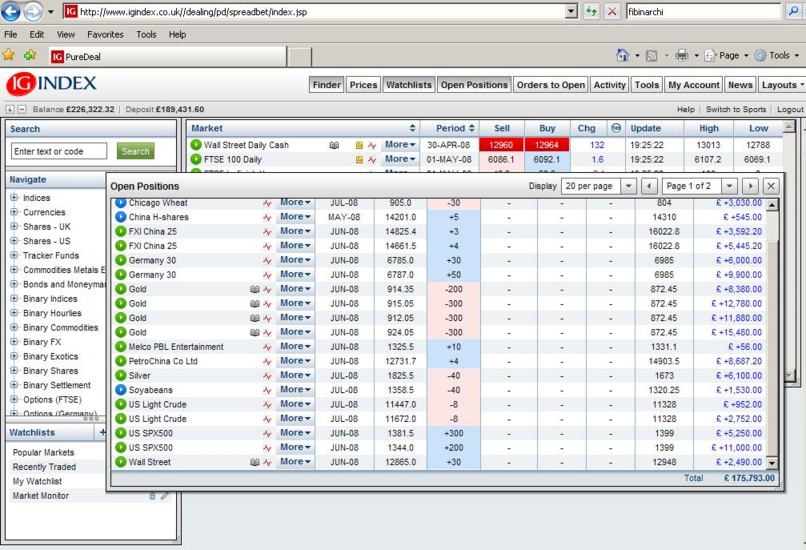Image resolution: width=806 pixels, height=550 pixels.
Task: Open the Layouts dropdown menu
Action: click(782, 85)
